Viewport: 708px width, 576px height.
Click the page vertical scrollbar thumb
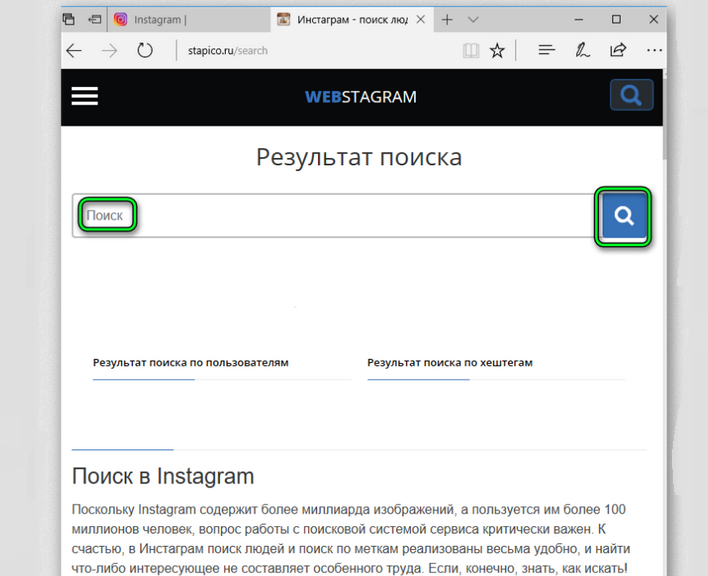(665, 120)
